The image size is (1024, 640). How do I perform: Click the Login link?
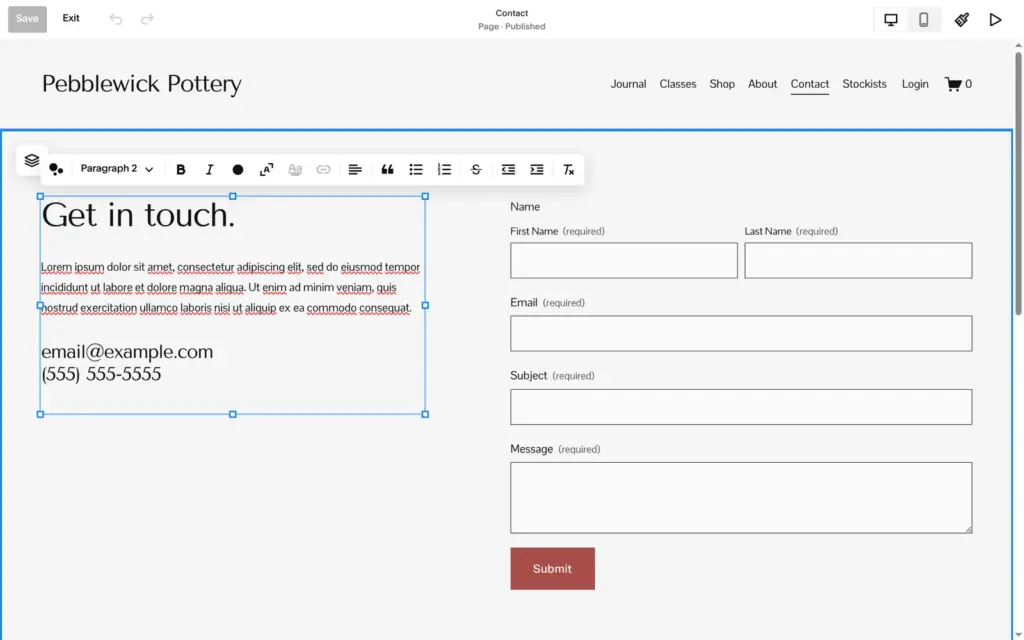(x=915, y=84)
